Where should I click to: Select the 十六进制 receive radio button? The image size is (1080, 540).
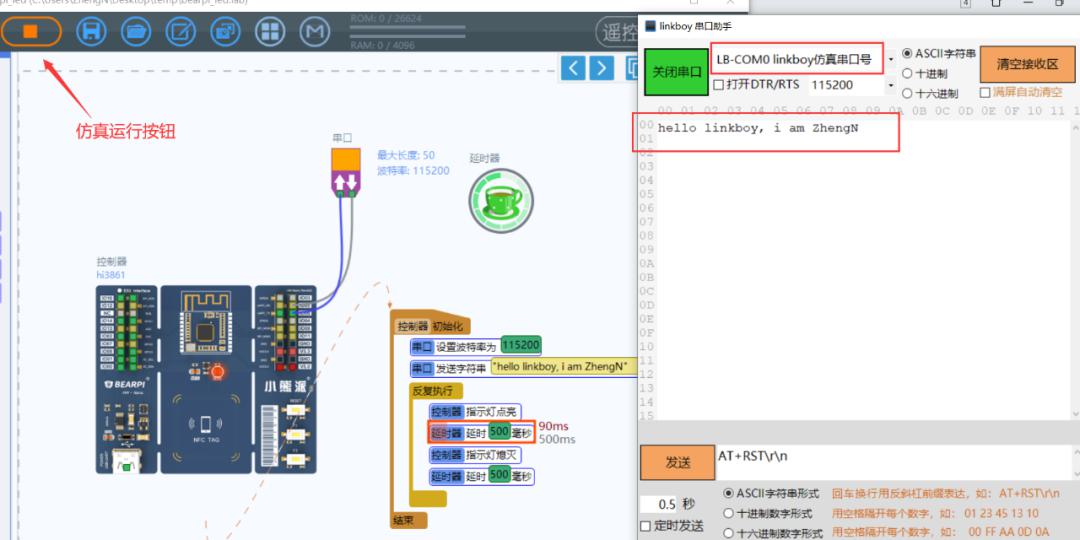(907, 93)
